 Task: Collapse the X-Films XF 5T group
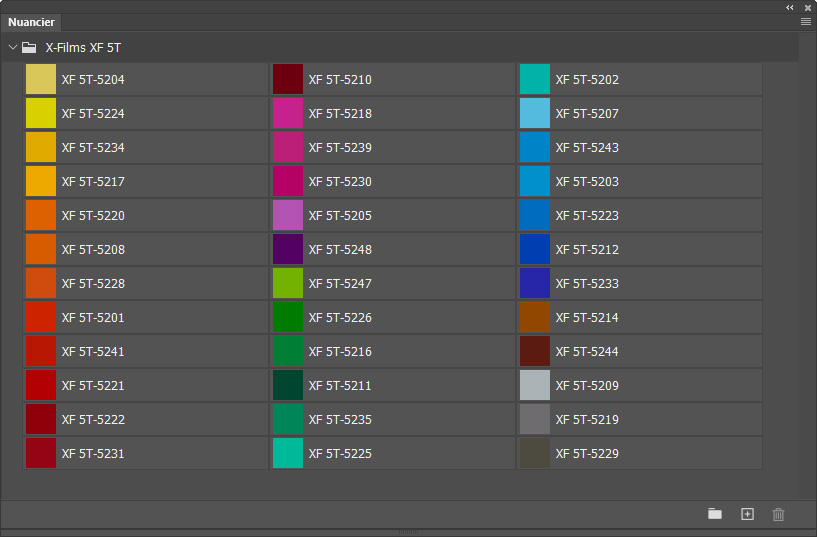pos(13,47)
